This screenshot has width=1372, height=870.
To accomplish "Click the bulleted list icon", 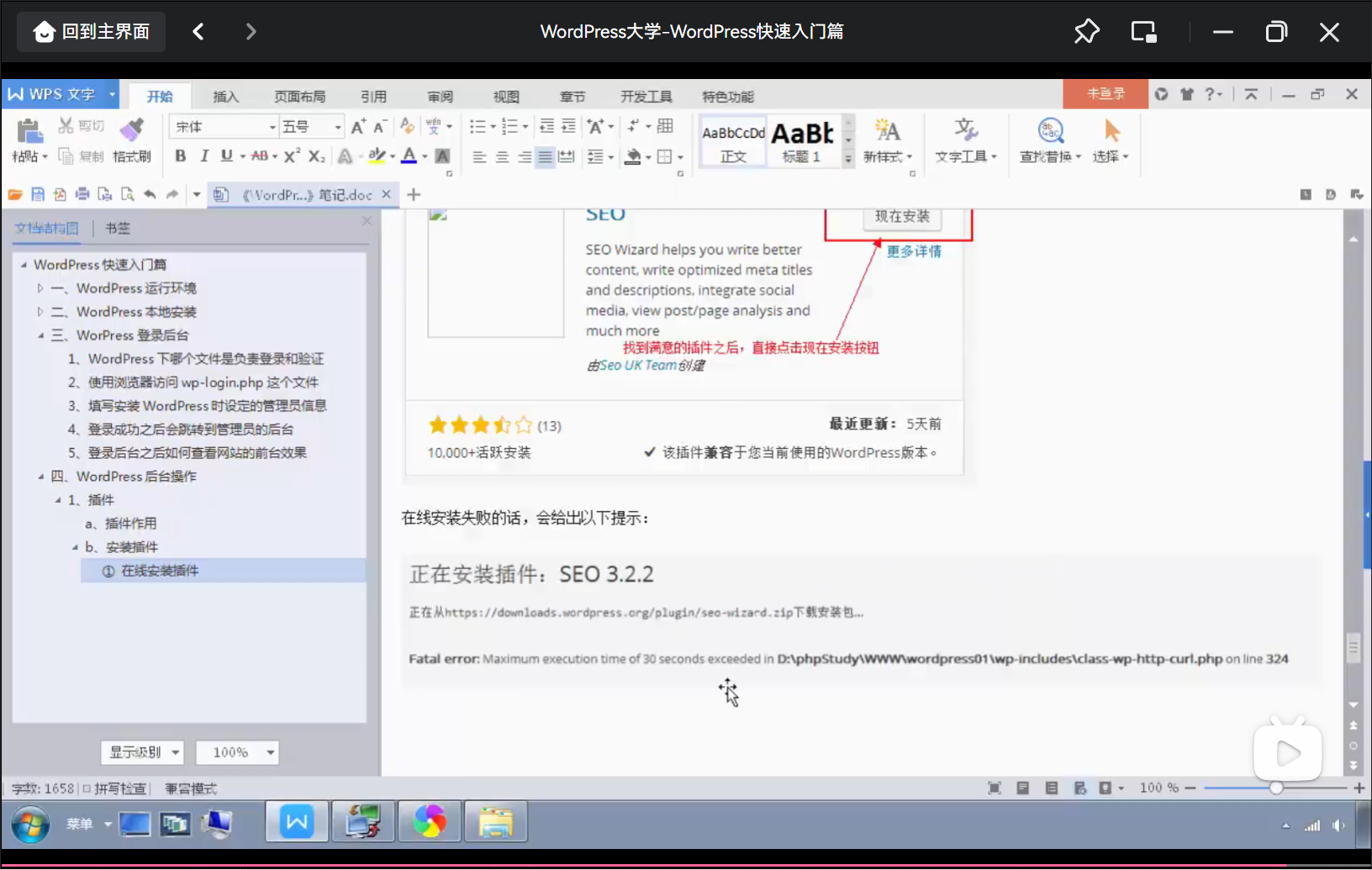I will point(478,126).
